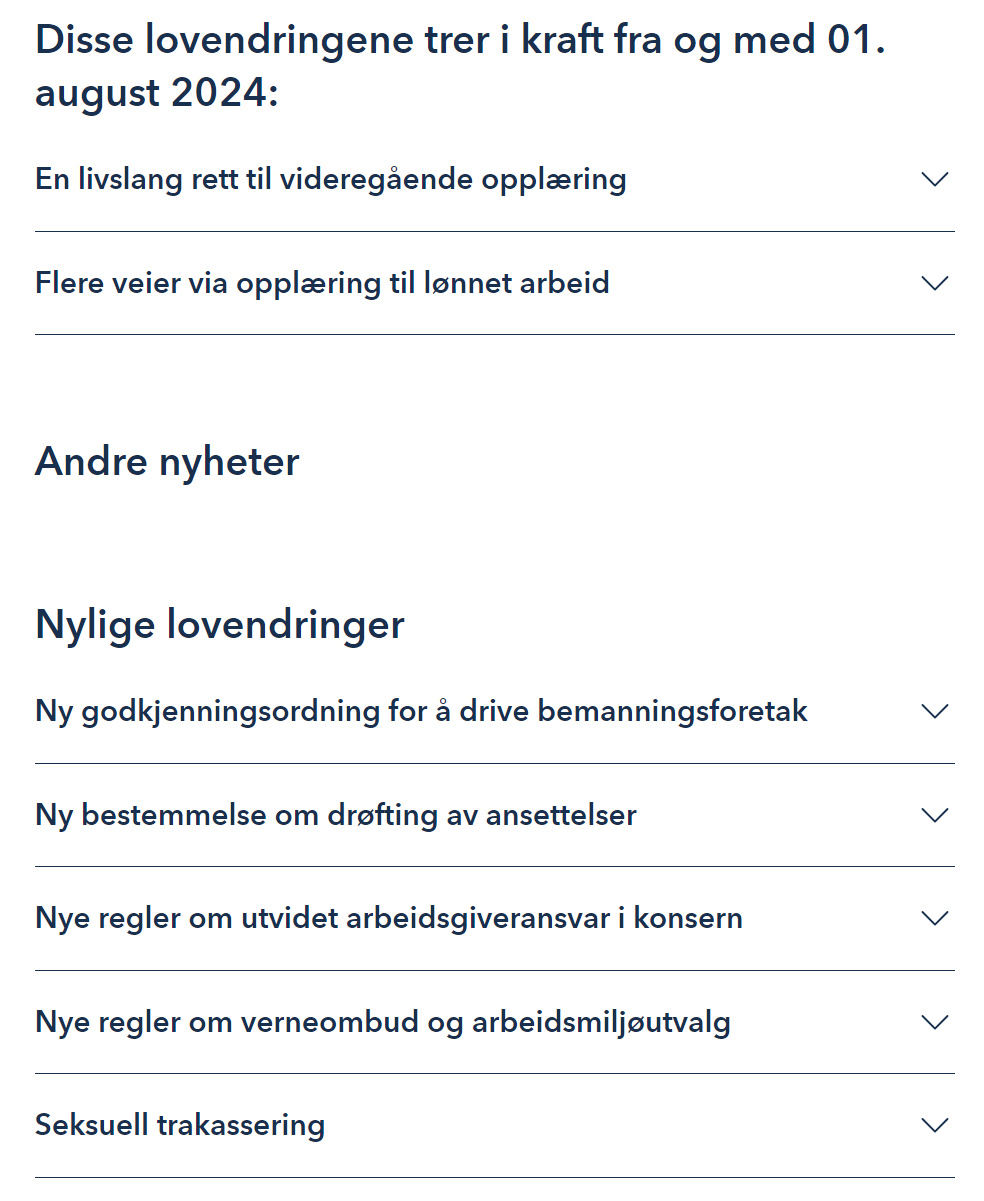Select 'Flere veier via opplæring til lønnet arbeid' title
The image size is (984, 1201).
322,283
